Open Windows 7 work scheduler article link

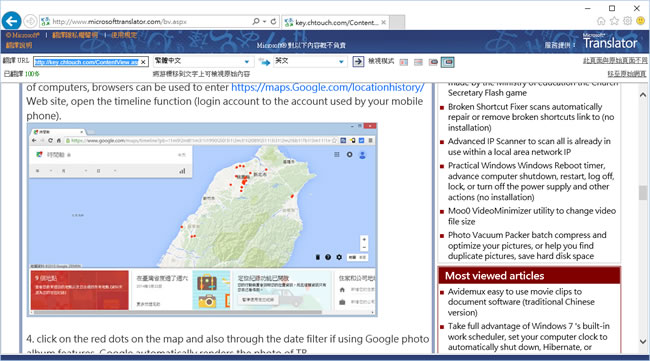[529, 337]
